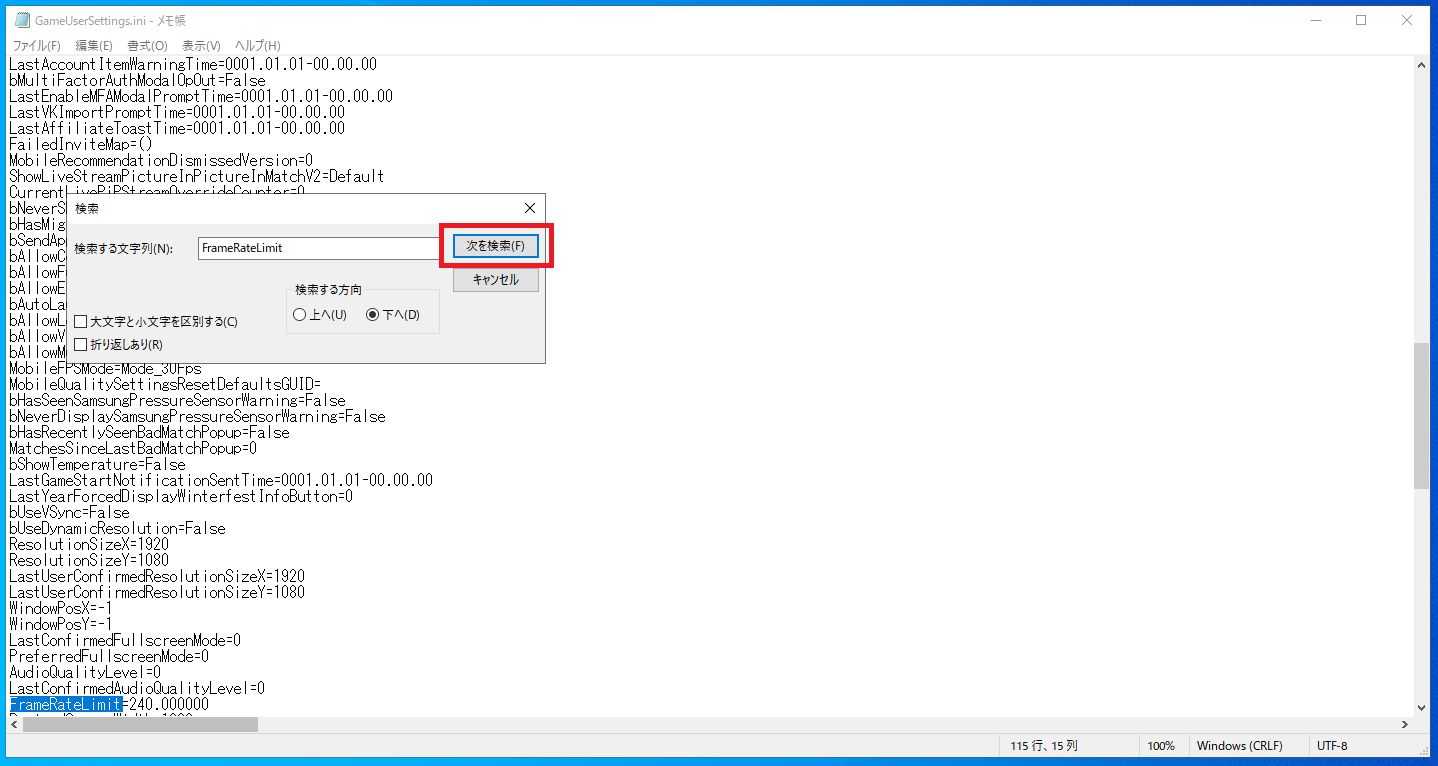1438x766 pixels.
Task: Click the vertical scrollbar up arrow
Action: pyautogui.click(x=1421, y=65)
